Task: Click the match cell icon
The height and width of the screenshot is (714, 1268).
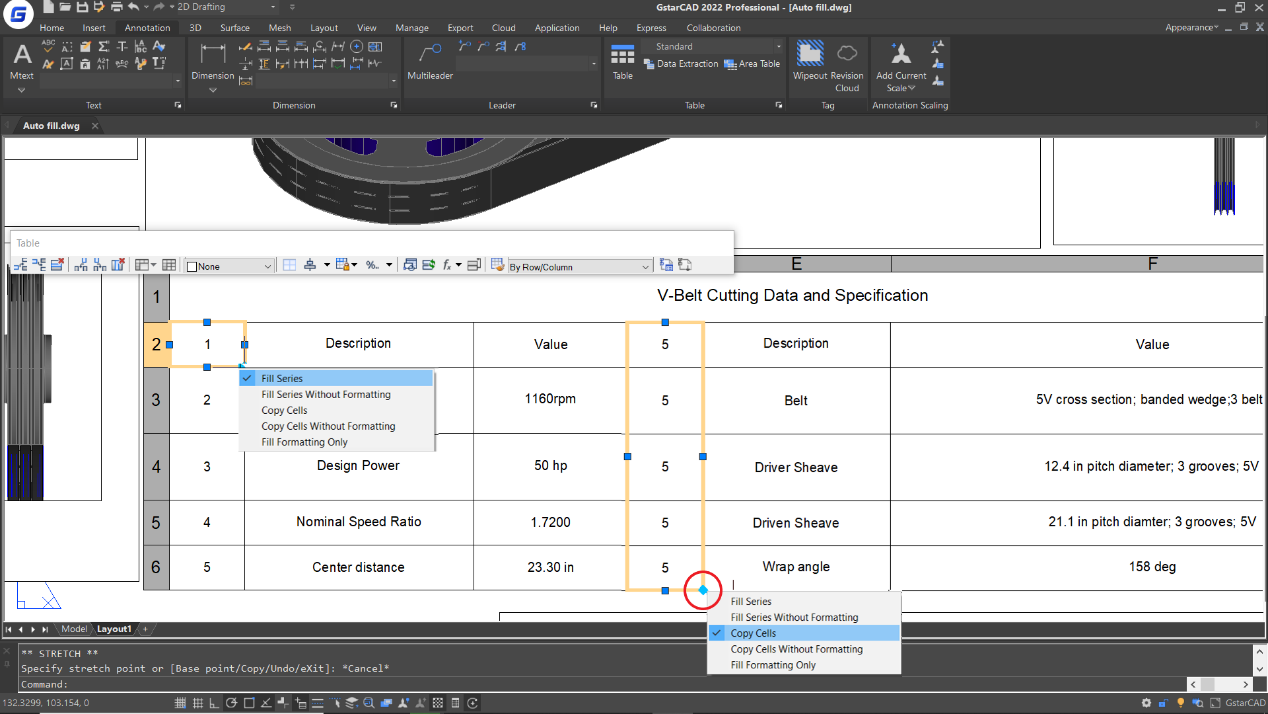Action: point(497,265)
